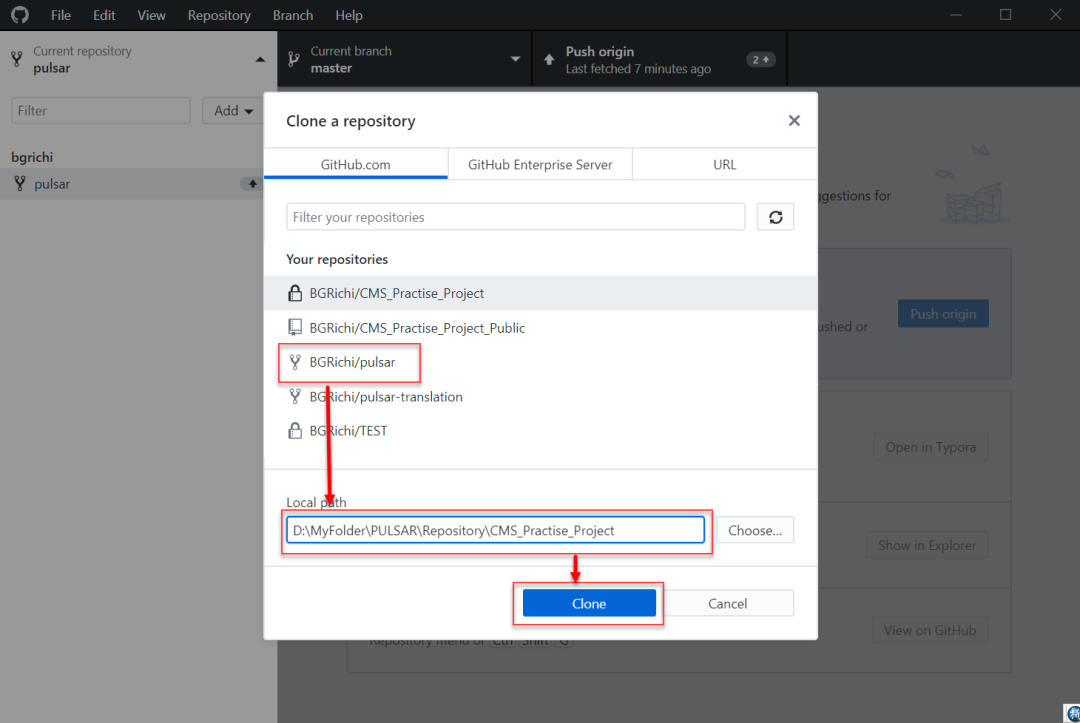Click fork icon beside pulsar-translation

point(295,396)
